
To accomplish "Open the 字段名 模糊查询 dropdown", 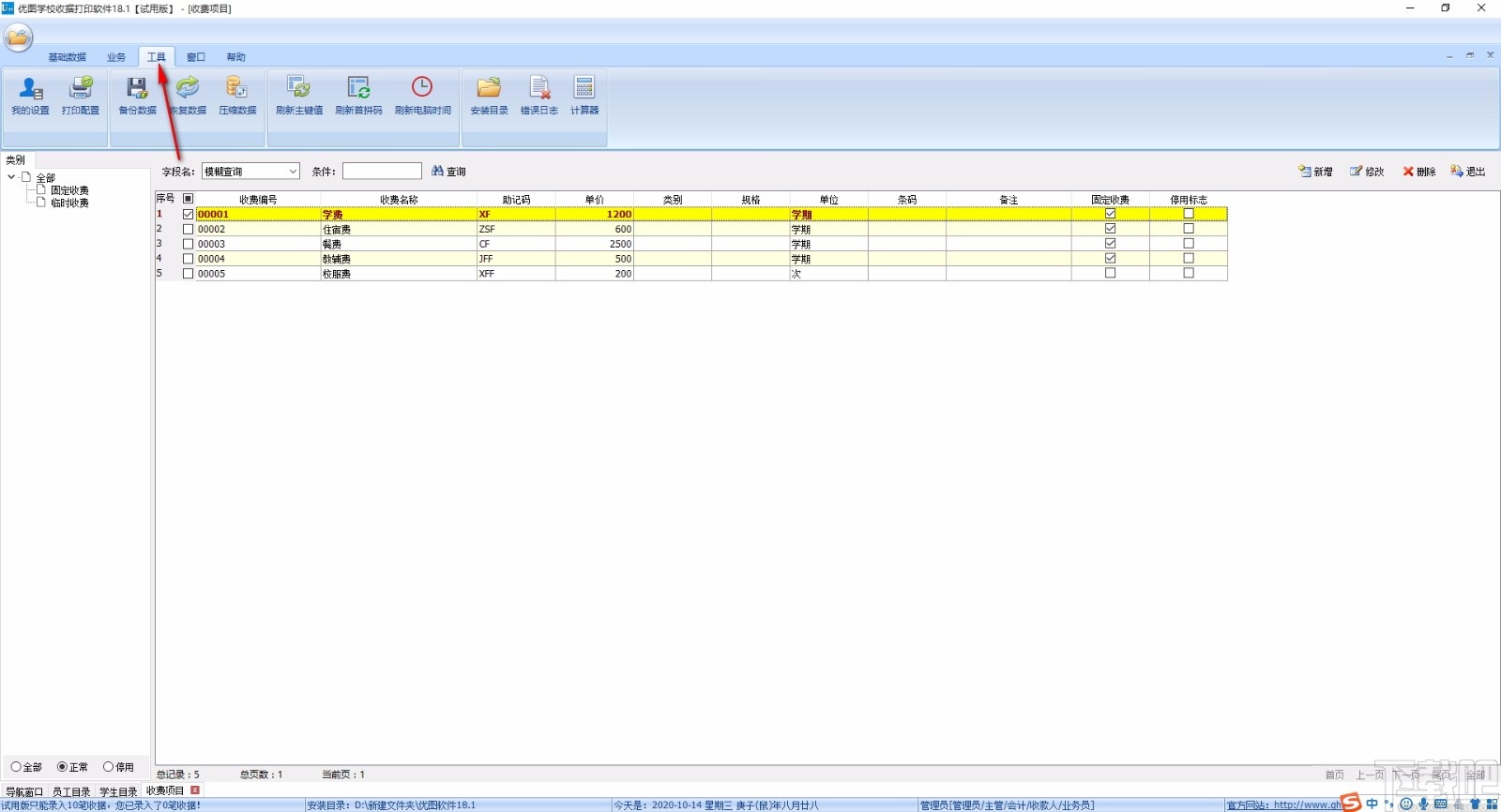I will tap(293, 172).
